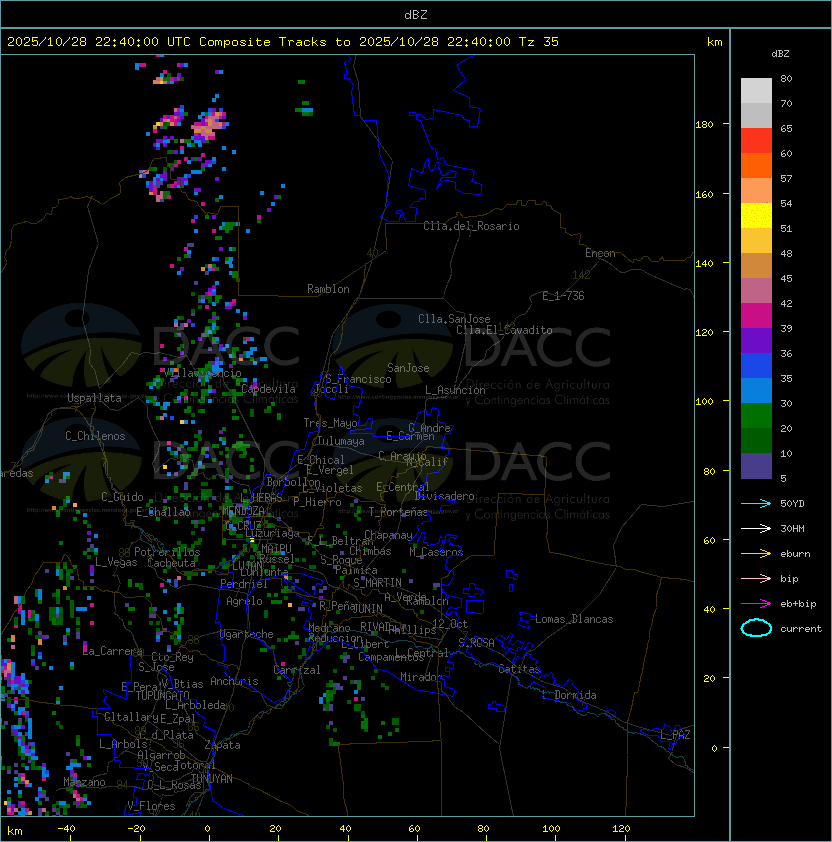Click the Capdevila map label
This screenshot has height=842, width=832.
point(268,389)
